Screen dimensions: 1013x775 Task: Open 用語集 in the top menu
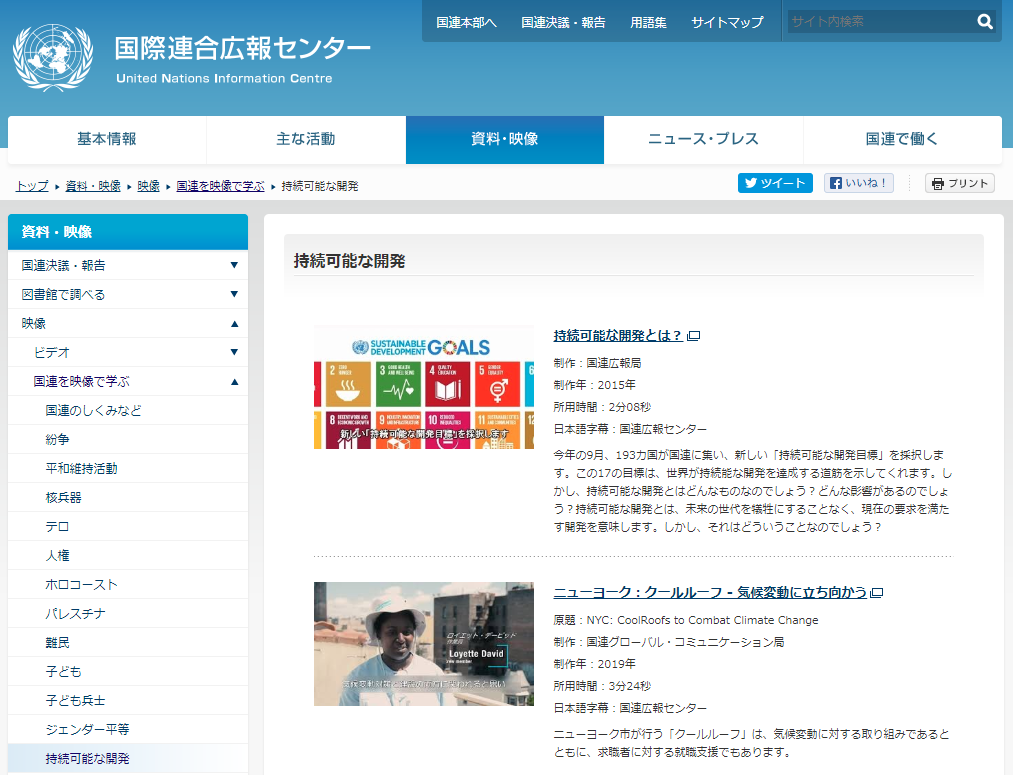tap(648, 23)
